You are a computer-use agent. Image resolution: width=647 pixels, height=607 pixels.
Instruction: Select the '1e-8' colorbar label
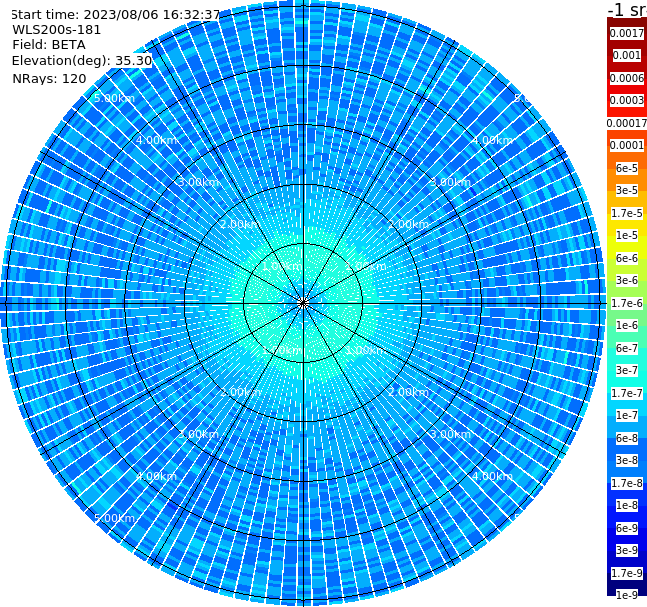627,505
